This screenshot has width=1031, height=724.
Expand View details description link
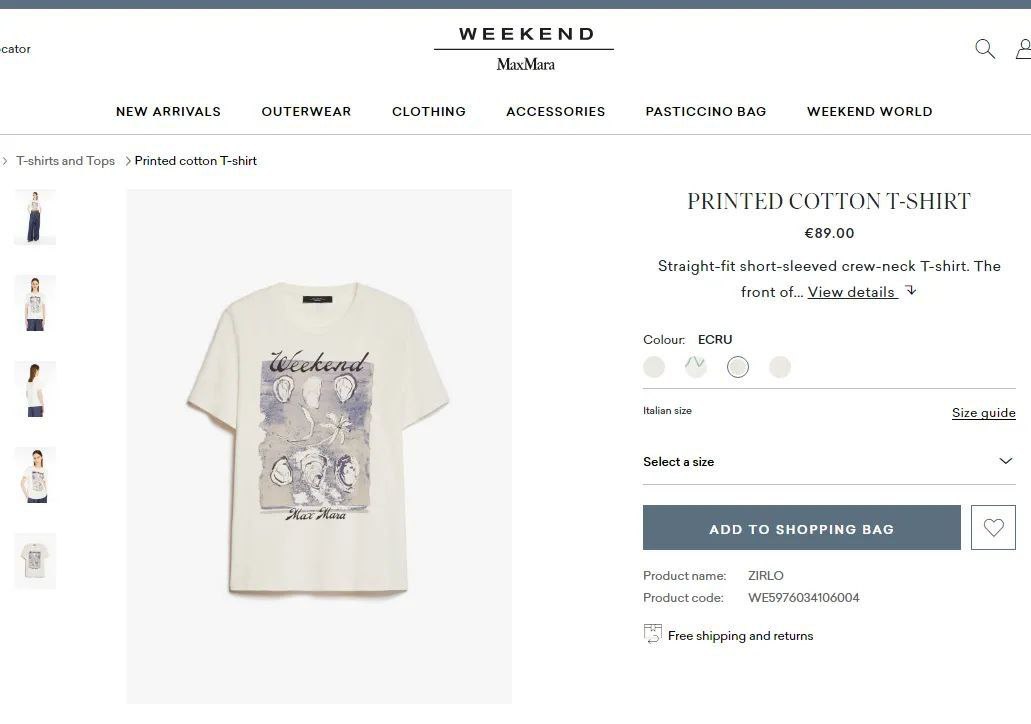851,292
